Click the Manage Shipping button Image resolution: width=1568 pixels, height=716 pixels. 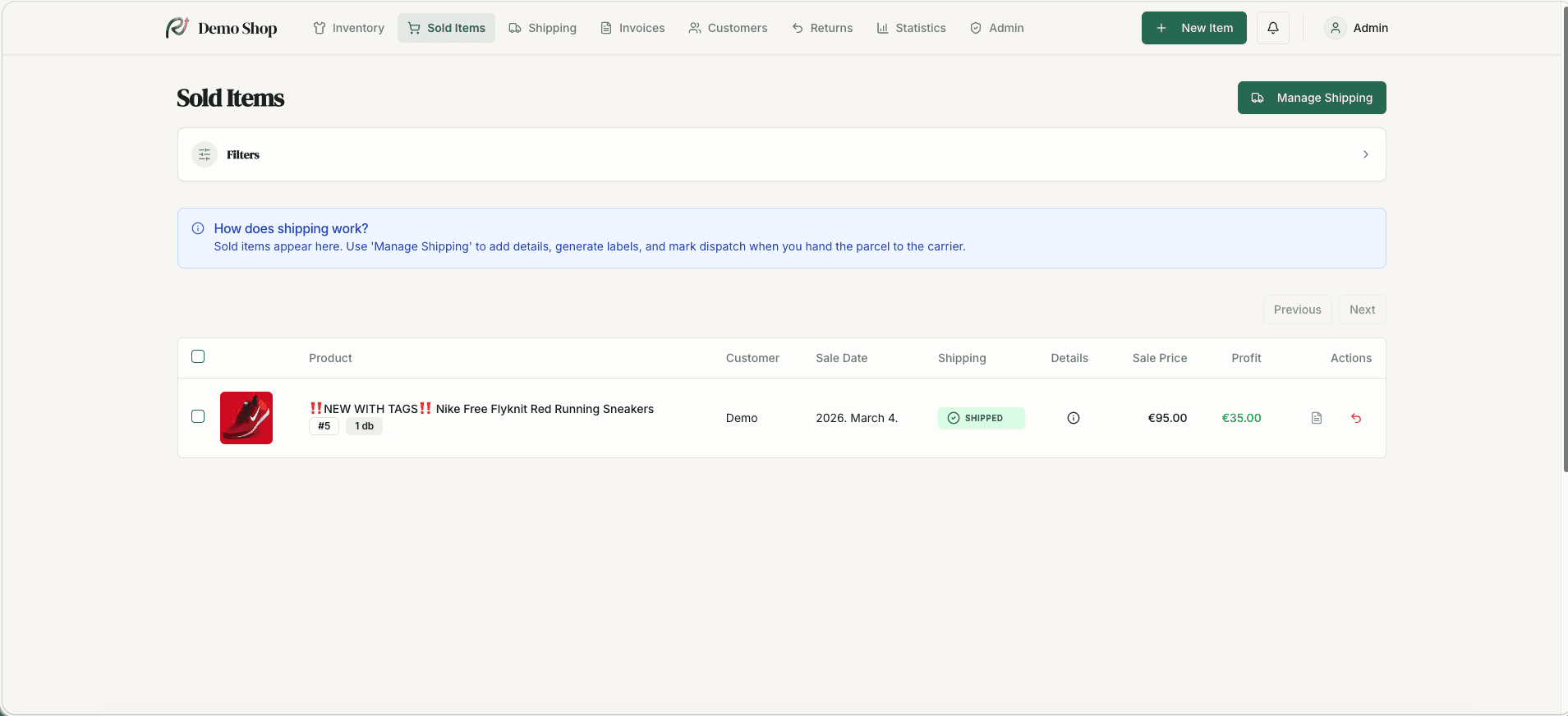1312,98
